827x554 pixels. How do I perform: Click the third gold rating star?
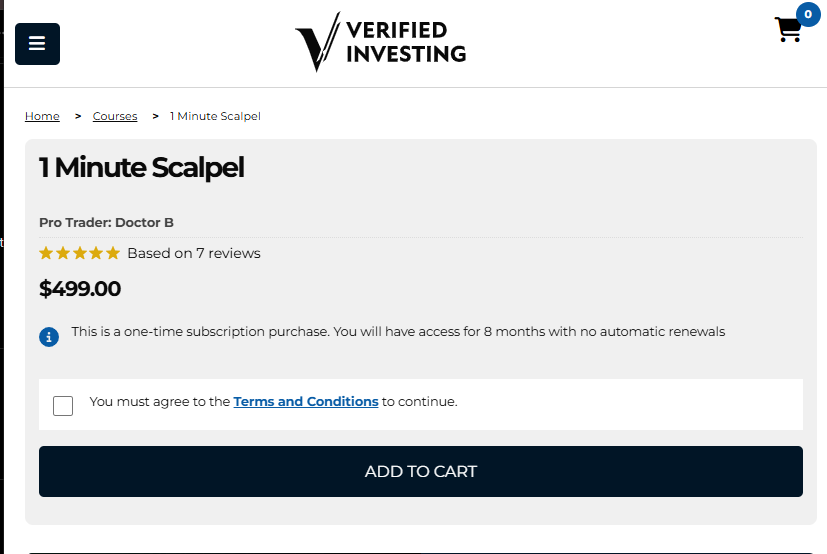pyautogui.click(x=80, y=253)
